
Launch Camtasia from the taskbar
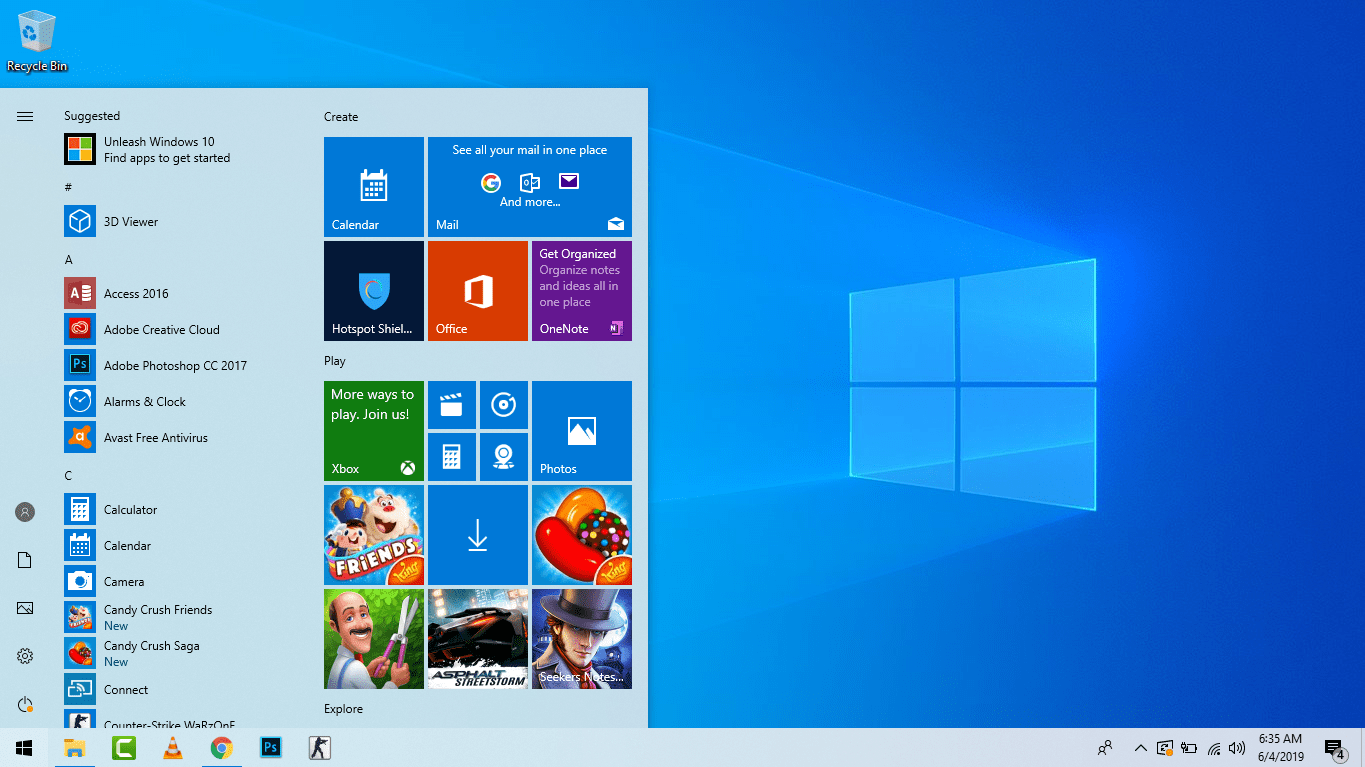(124, 748)
